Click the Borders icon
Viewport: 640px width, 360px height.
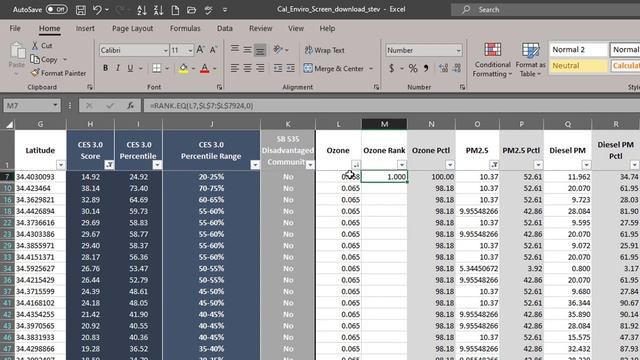click(x=156, y=68)
